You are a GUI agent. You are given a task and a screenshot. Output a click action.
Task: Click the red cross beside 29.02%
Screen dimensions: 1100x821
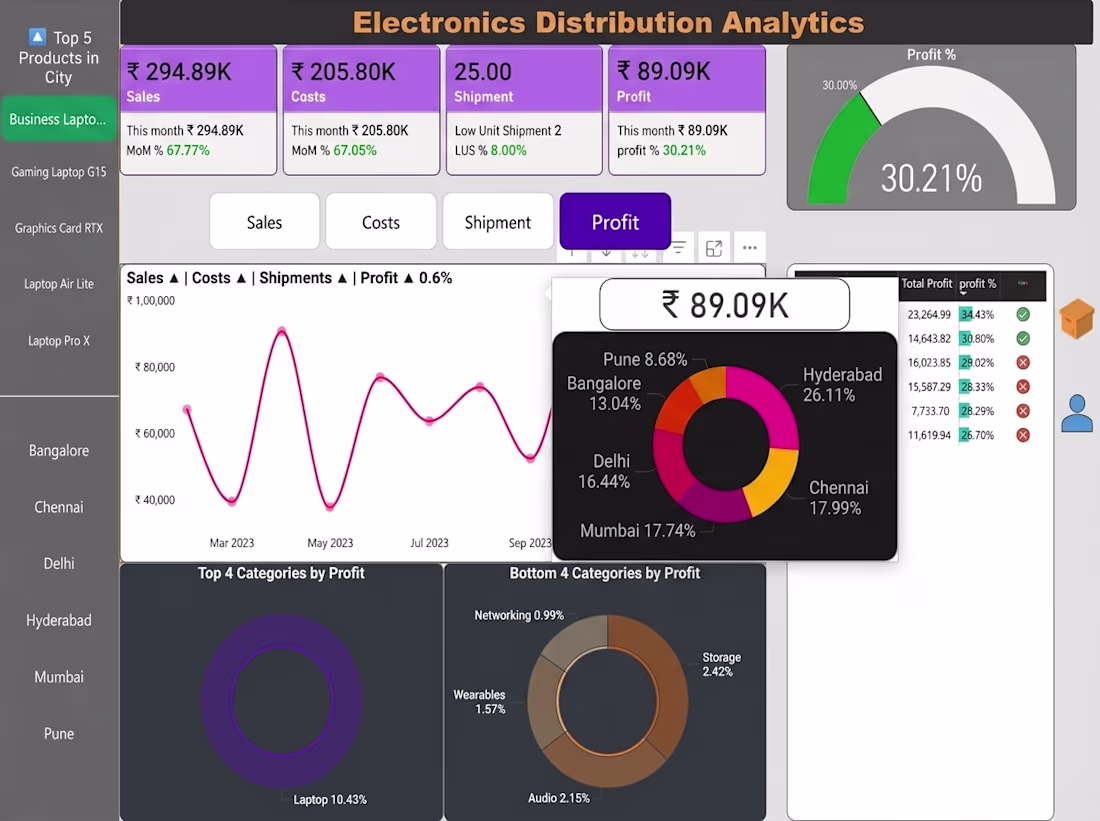point(1023,362)
